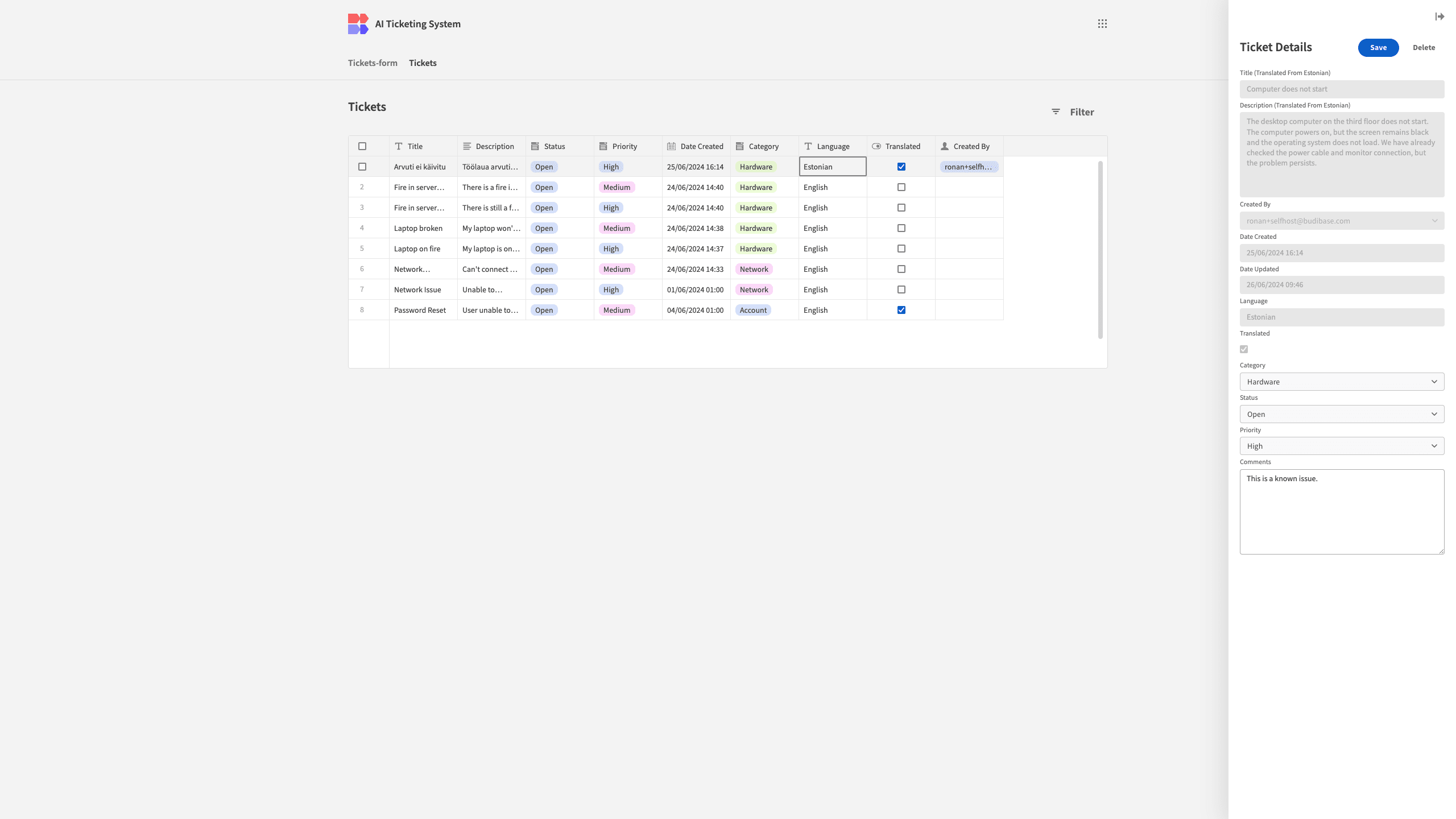Click the Budibase logo icon
Screen dimensions: 1456x819
coord(358,24)
